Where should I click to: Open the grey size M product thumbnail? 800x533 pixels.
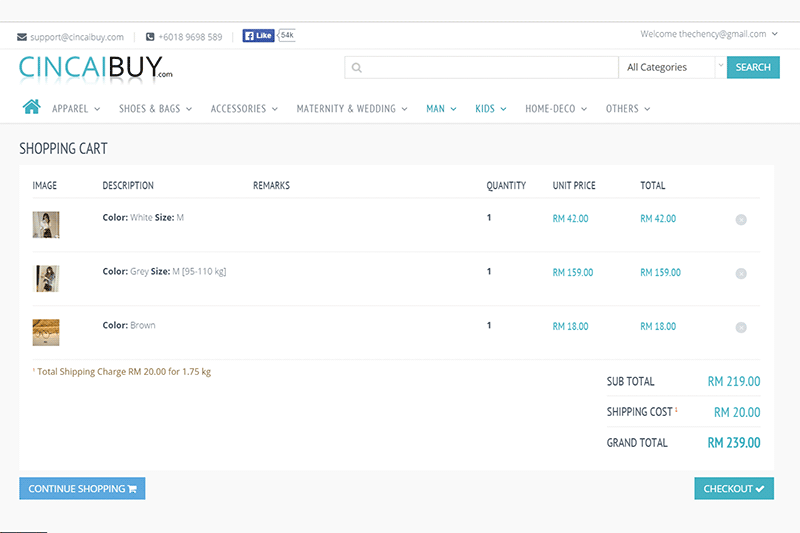(x=46, y=278)
